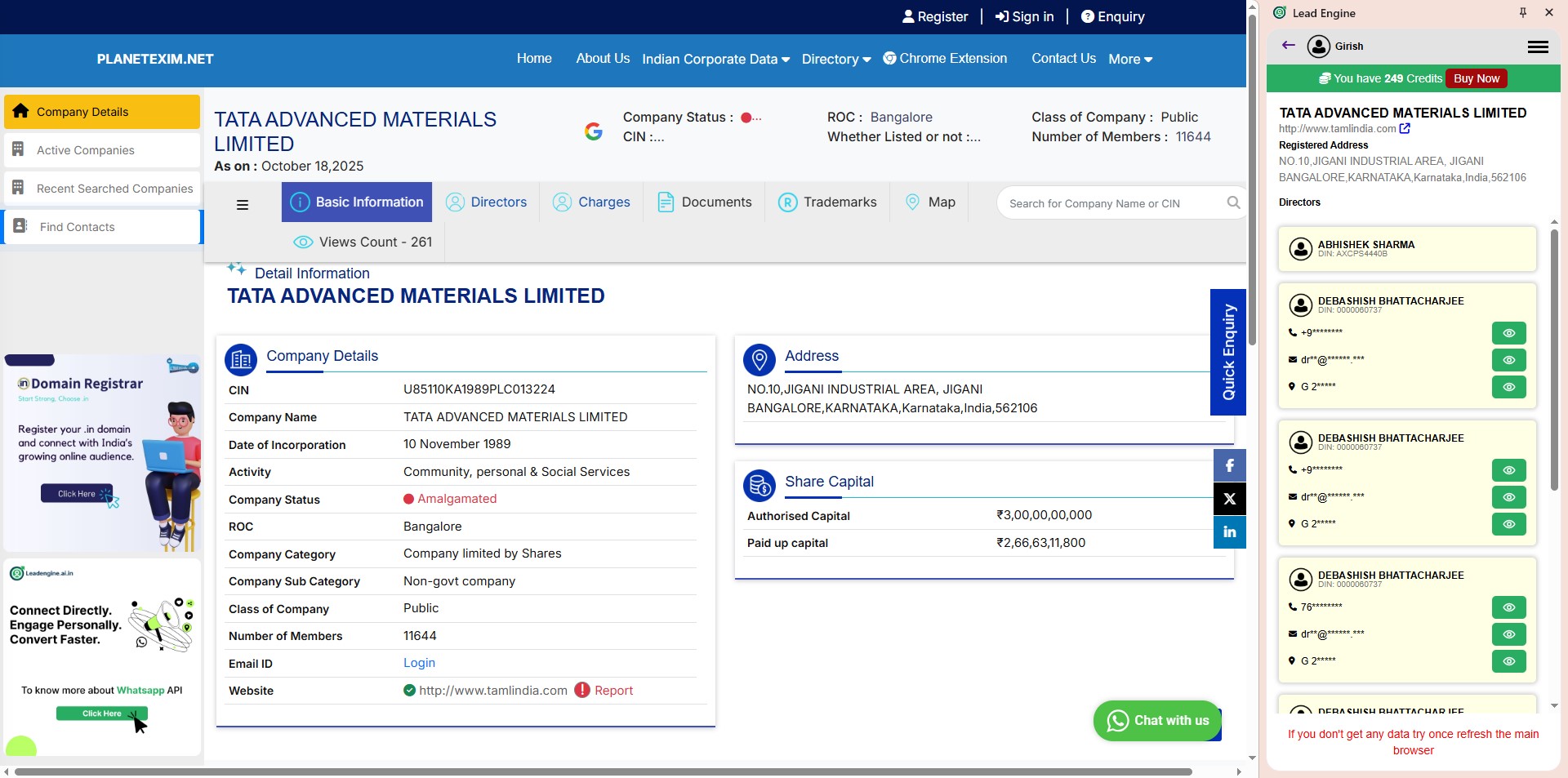Expand Indian Corporate Data dropdown

pos(715,59)
